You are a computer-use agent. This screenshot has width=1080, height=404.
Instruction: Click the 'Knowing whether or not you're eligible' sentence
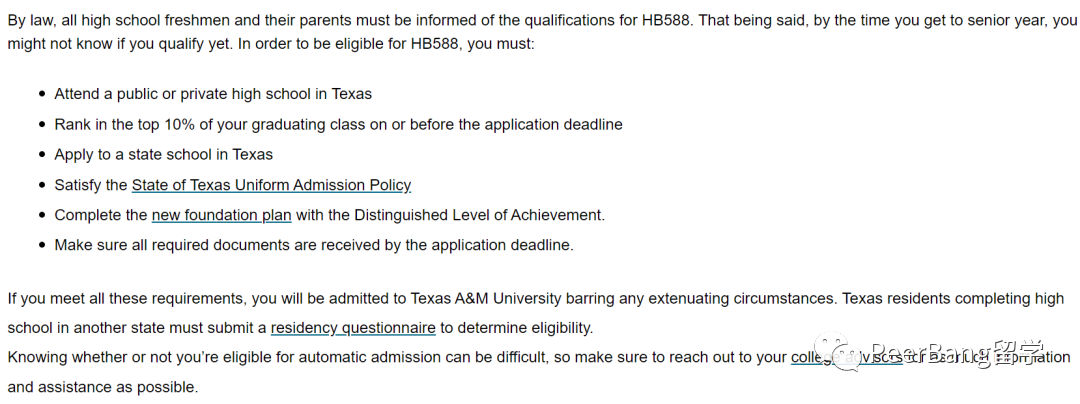pyautogui.click(x=539, y=372)
